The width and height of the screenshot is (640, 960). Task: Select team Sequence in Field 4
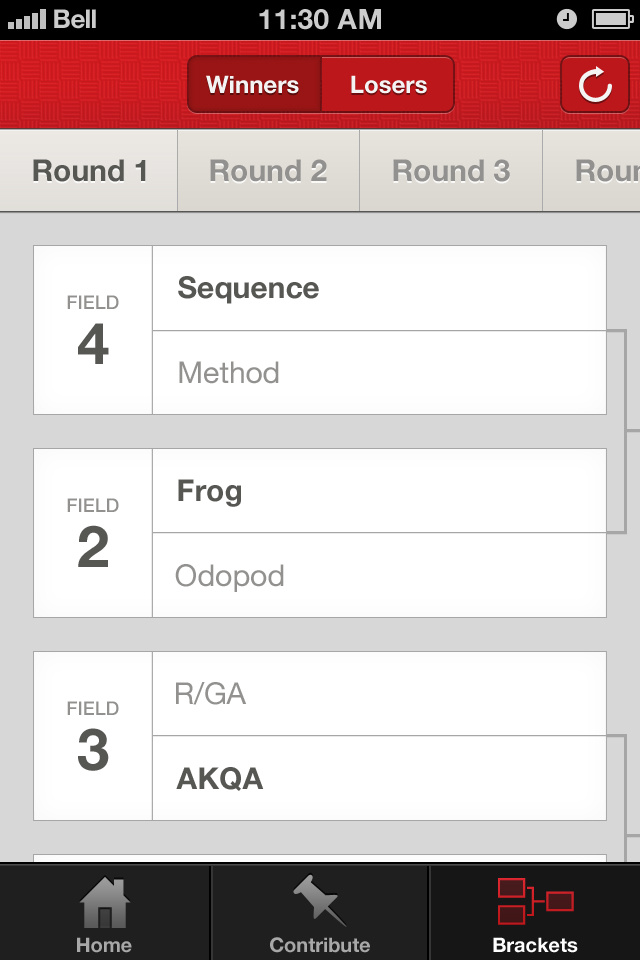pos(379,288)
